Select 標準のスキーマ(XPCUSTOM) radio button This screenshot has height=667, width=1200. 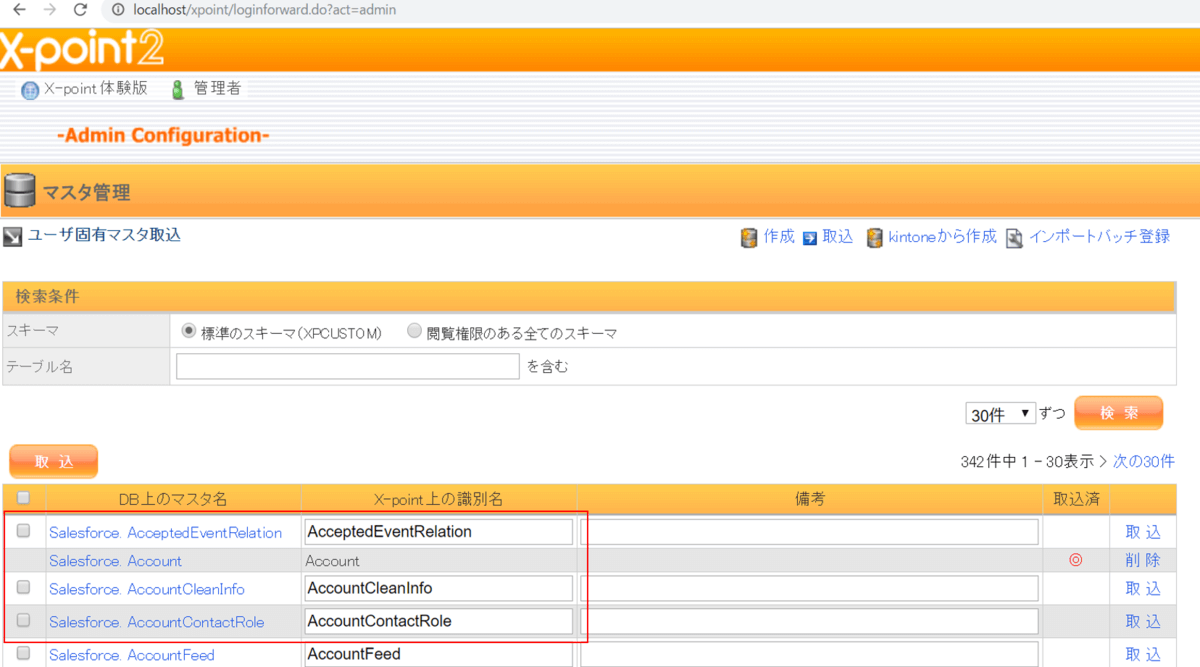pyautogui.click(x=188, y=331)
